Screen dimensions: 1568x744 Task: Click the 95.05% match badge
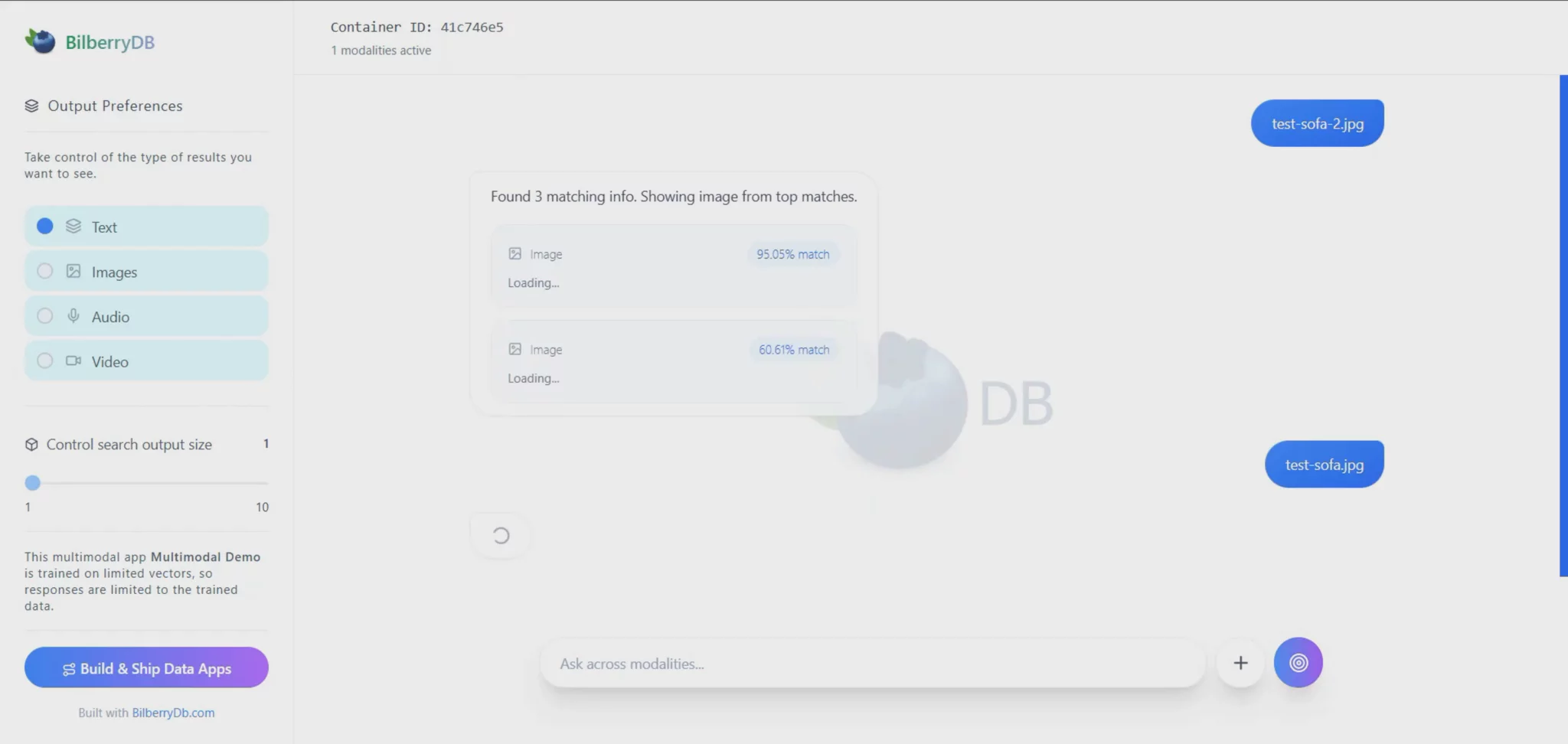pyautogui.click(x=792, y=254)
